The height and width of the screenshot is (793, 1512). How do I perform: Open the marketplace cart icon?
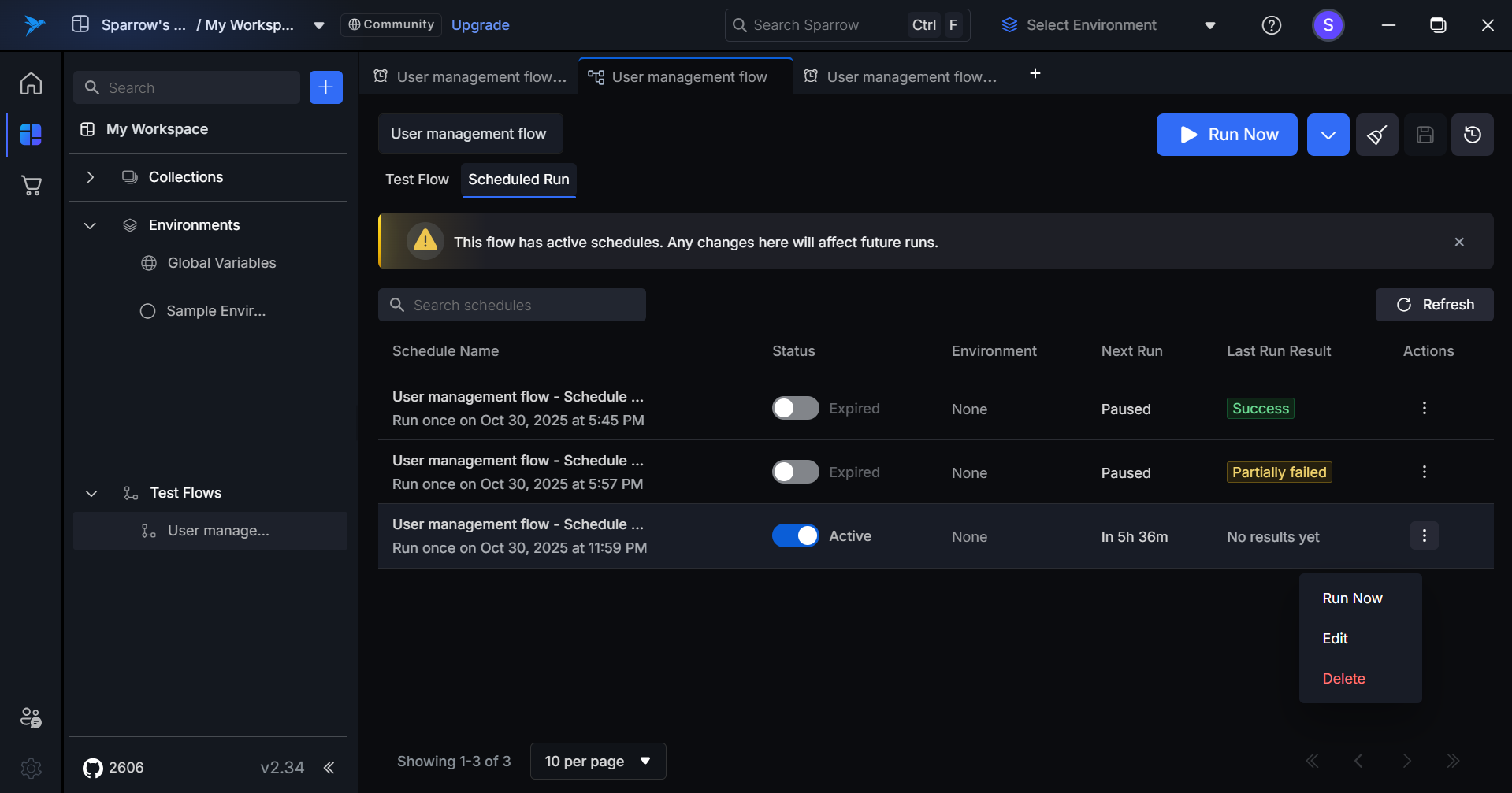coord(31,186)
